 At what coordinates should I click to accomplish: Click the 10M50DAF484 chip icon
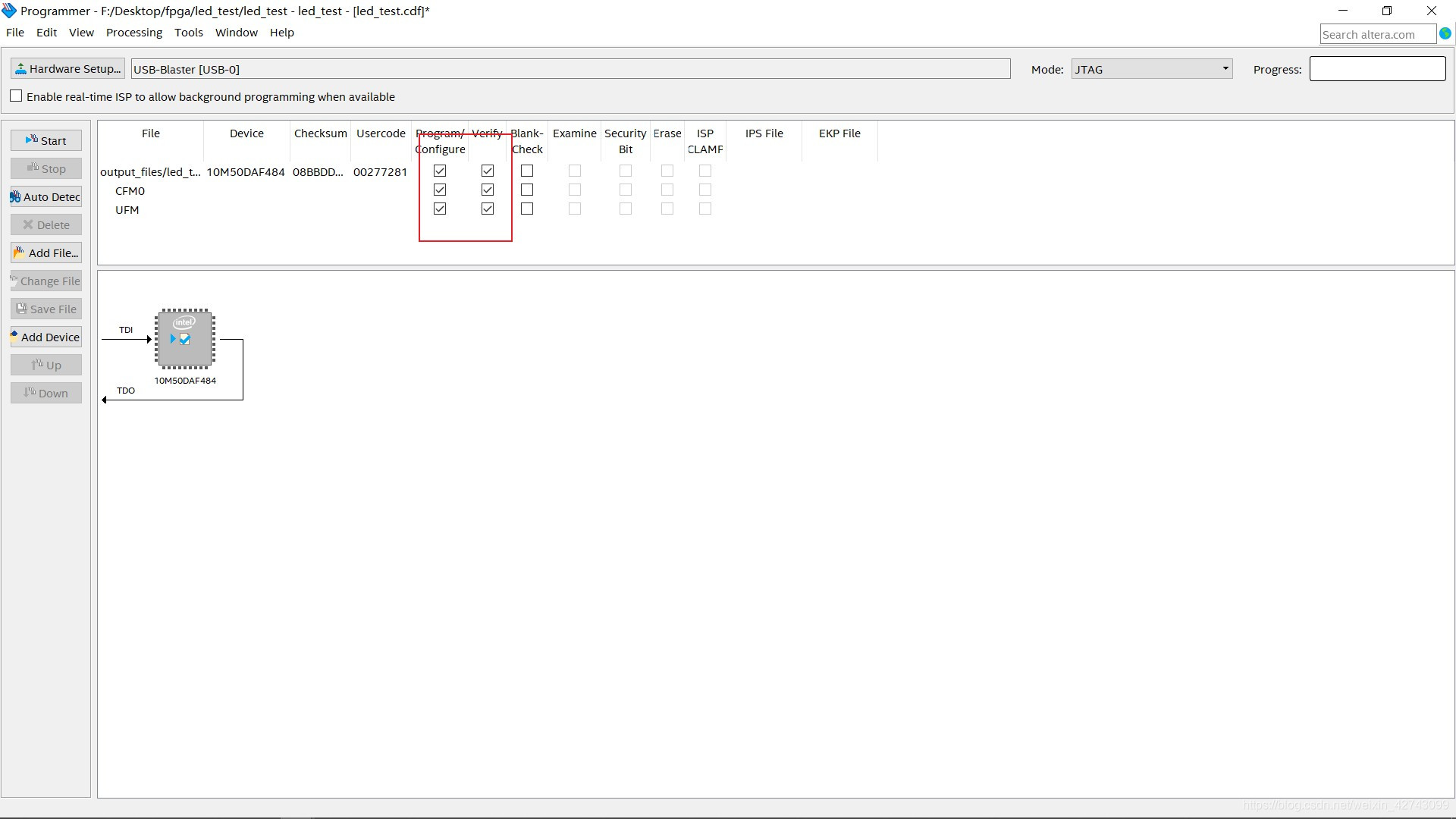[x=185, y=339]
